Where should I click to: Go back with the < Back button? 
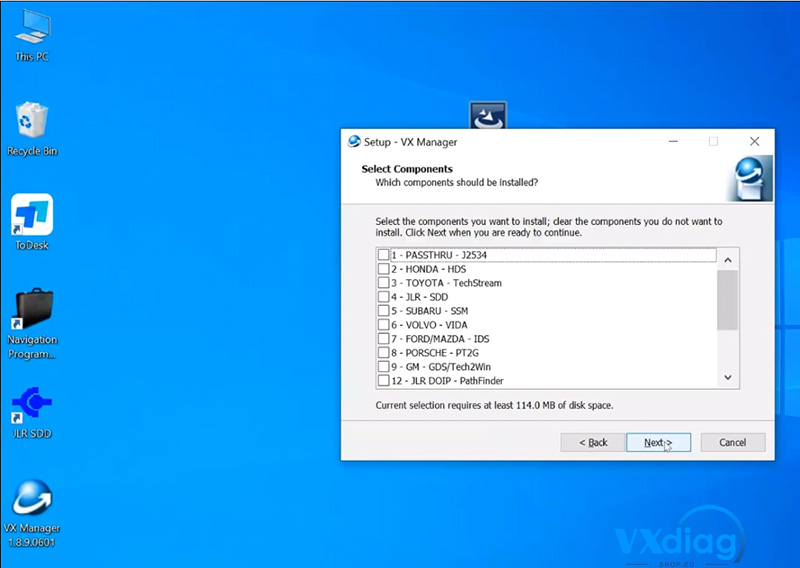coord(593,442)
